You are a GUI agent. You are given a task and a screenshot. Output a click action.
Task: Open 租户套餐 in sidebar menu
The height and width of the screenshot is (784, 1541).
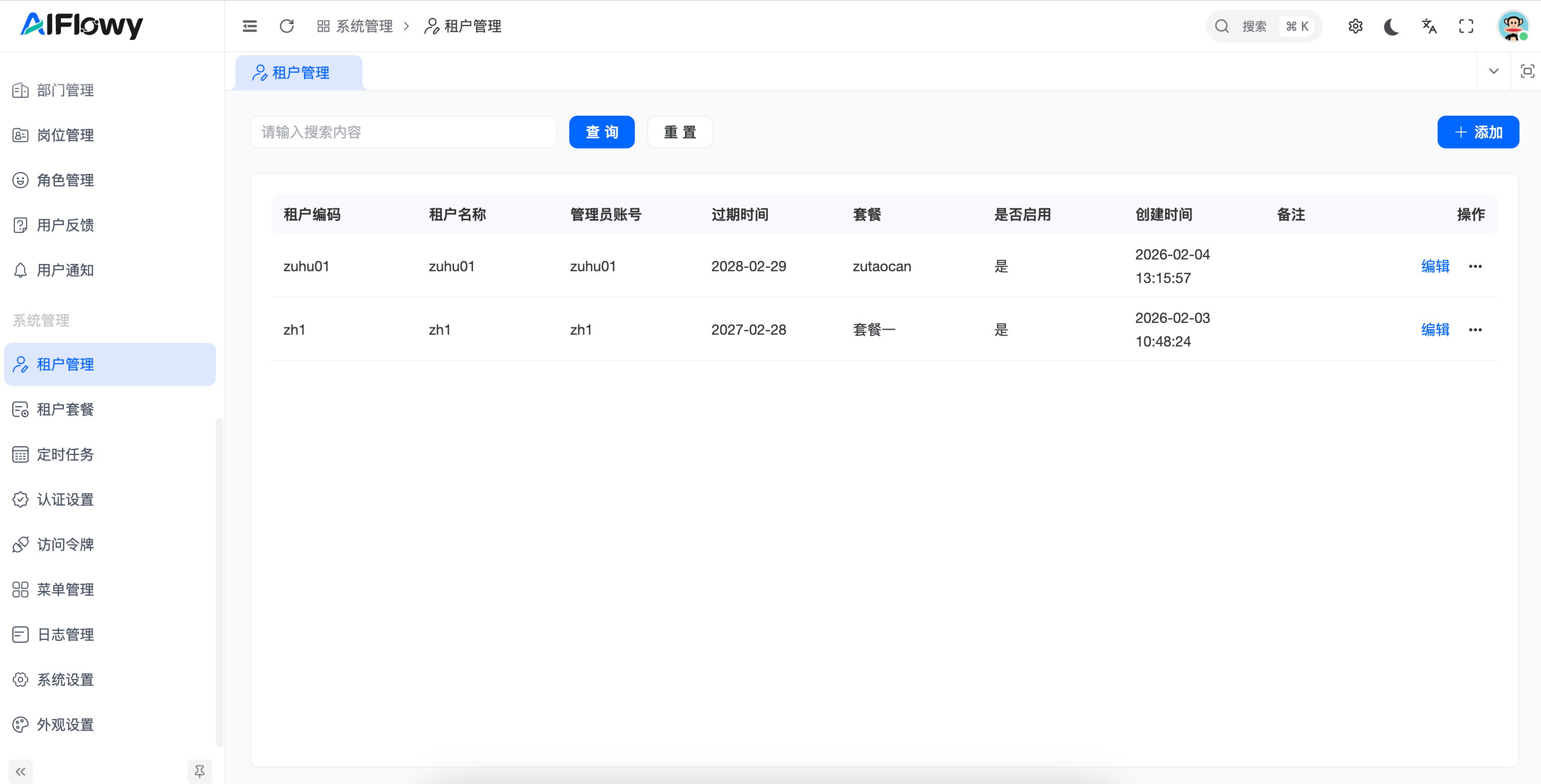coord(66,409)
